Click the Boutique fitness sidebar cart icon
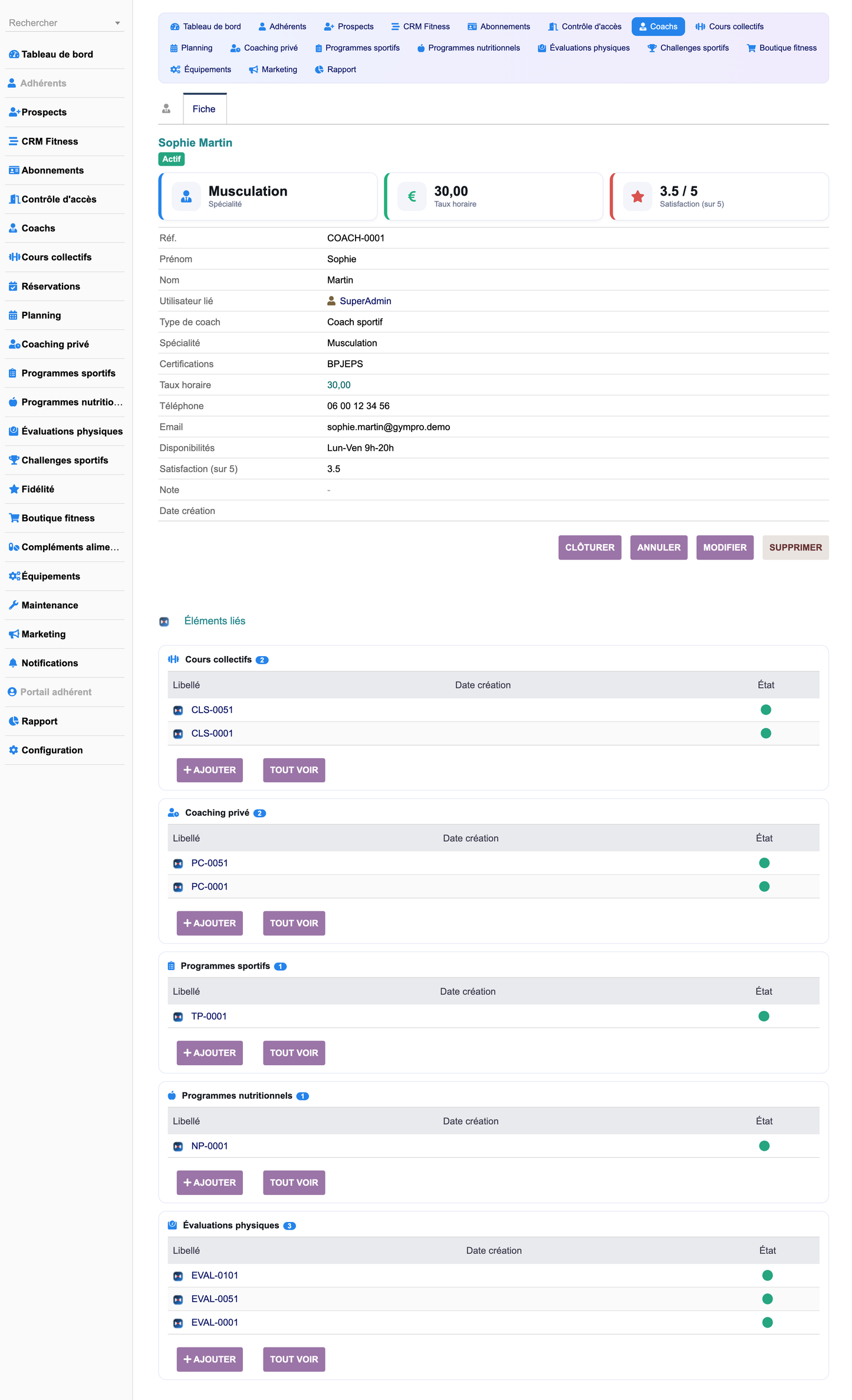Screen dimensions: 852x1400 14,518
